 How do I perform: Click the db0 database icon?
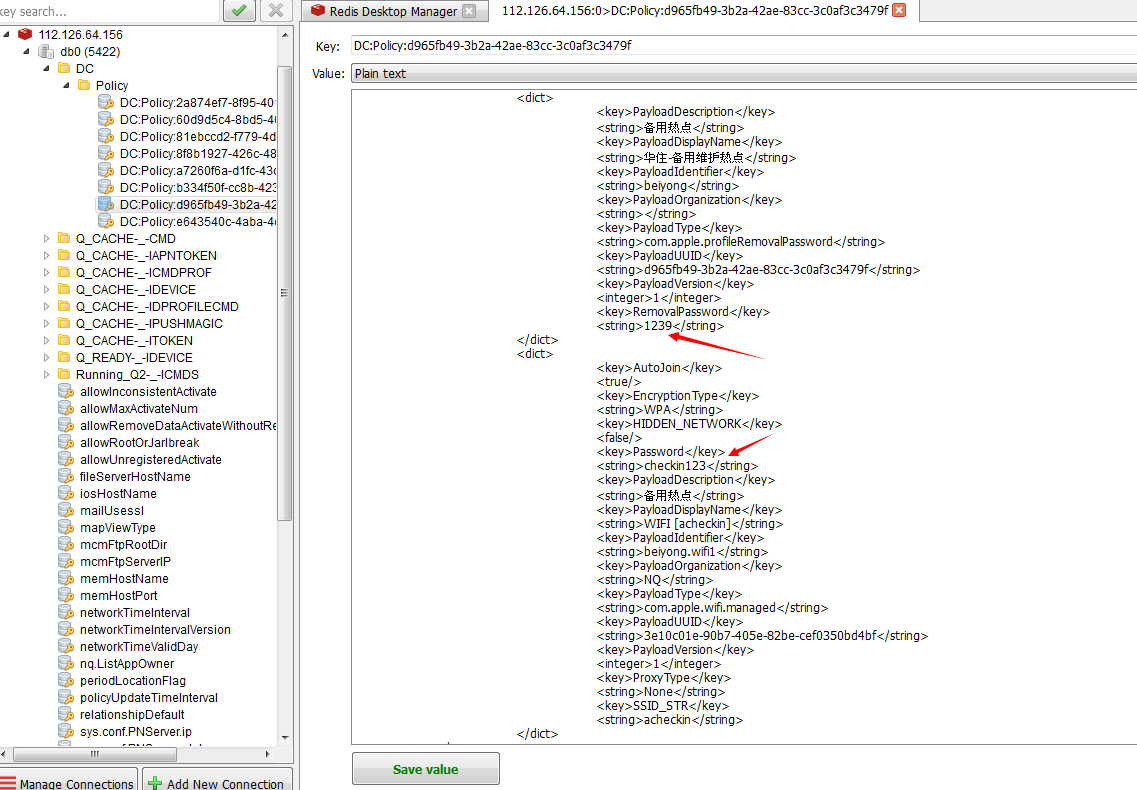pos(46,52)
